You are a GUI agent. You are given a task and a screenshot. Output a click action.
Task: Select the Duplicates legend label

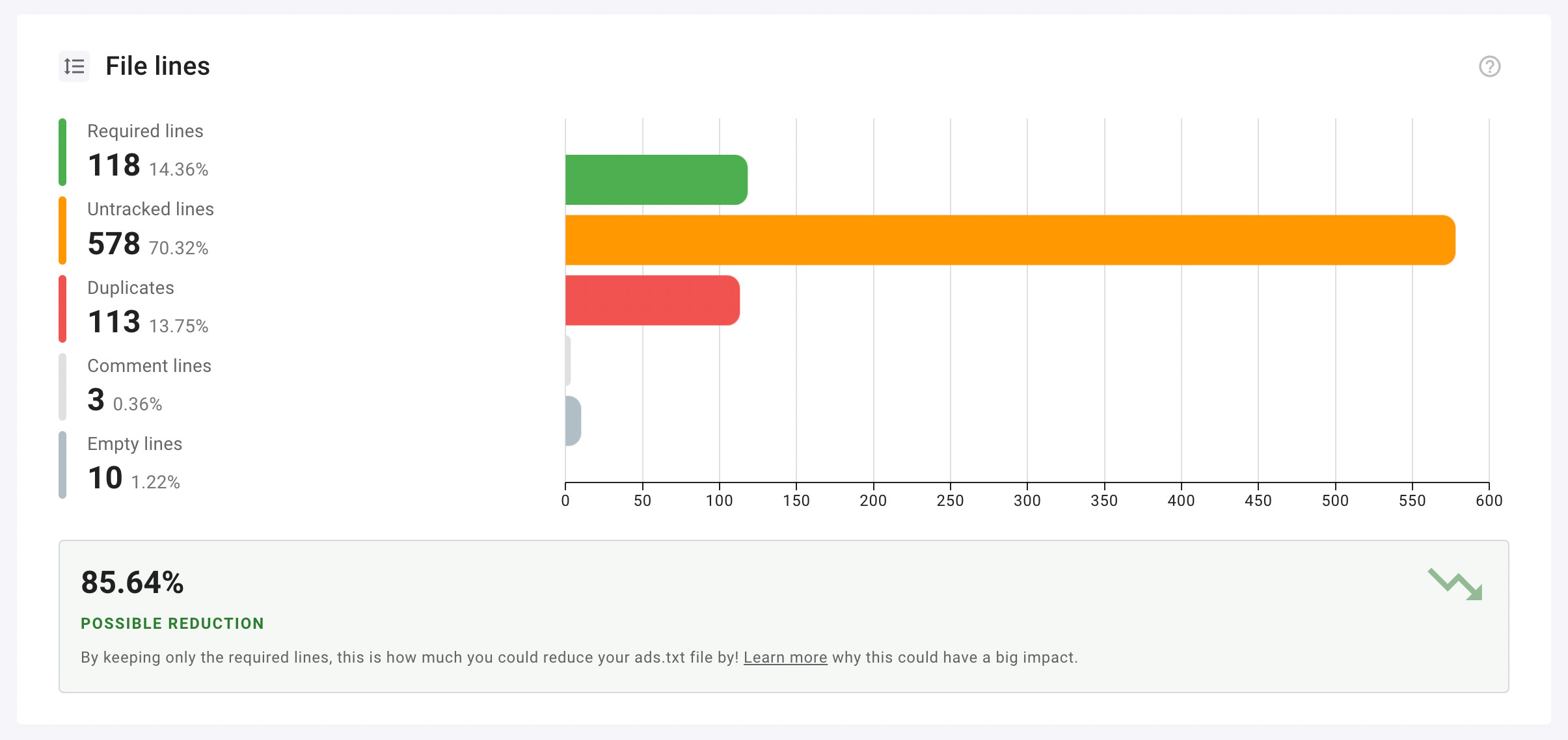(x=131, y=287)
